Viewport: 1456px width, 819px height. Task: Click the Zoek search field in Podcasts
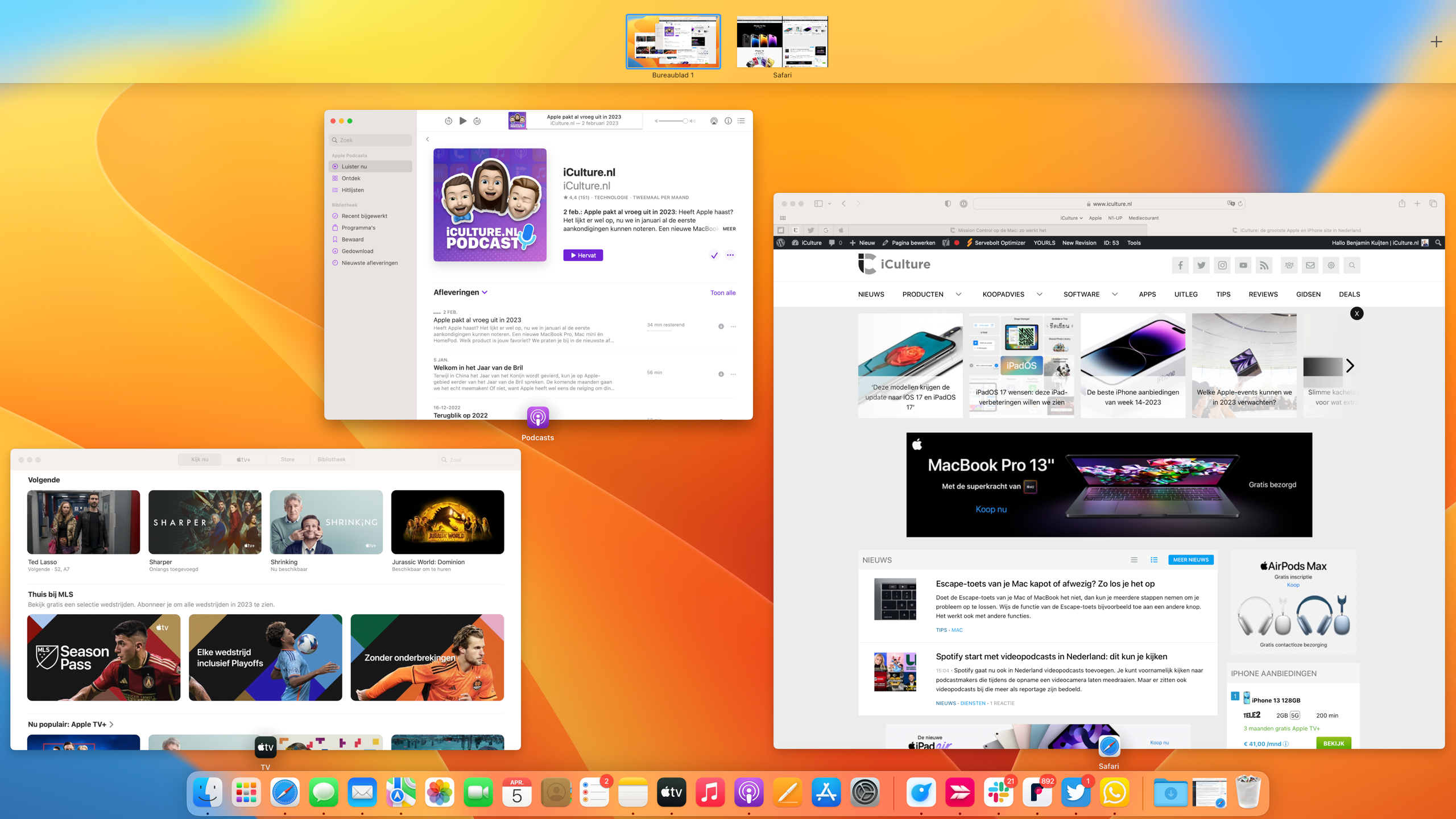370,140
